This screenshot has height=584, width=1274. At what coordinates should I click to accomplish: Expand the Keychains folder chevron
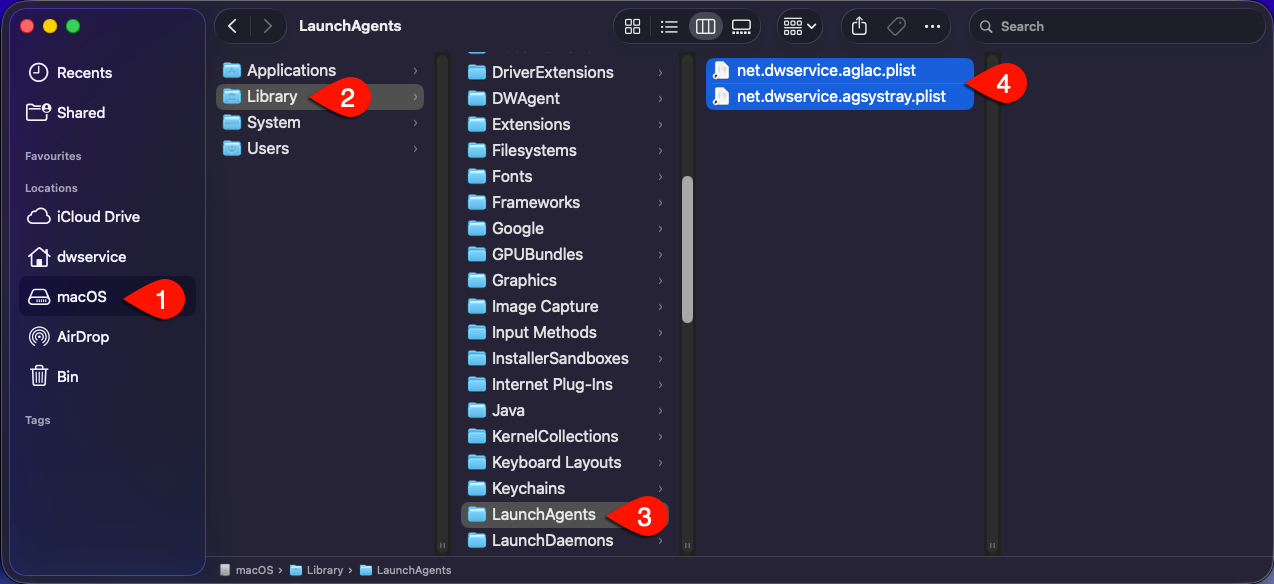pyautogui.click(x=660, y=488)
